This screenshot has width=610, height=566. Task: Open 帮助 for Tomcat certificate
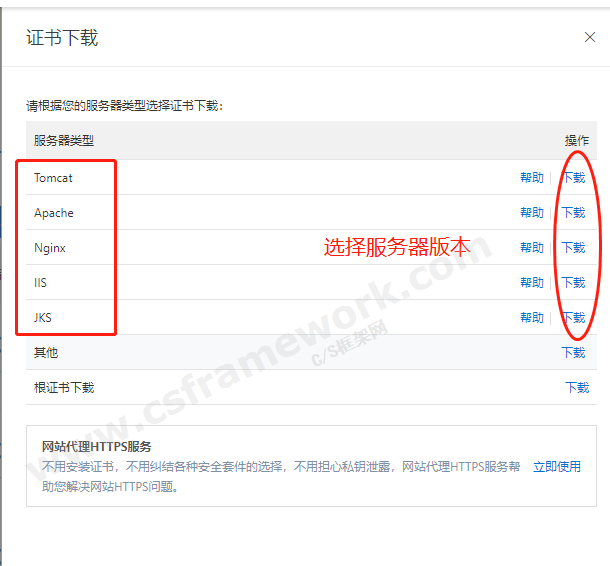pyautogui.click(x=532, y=178)
